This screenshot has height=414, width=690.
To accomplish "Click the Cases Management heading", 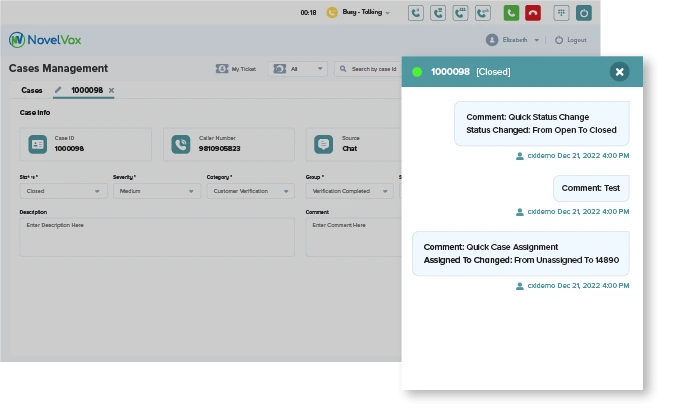I will pyautogui.click(x=58, y=68).
